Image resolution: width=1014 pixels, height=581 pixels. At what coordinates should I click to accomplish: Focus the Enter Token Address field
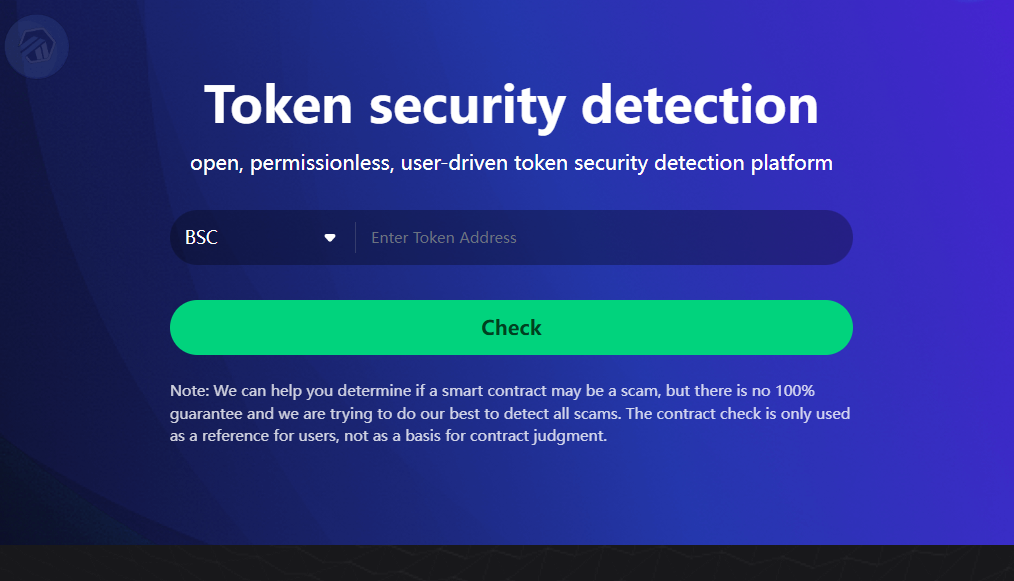600,238
